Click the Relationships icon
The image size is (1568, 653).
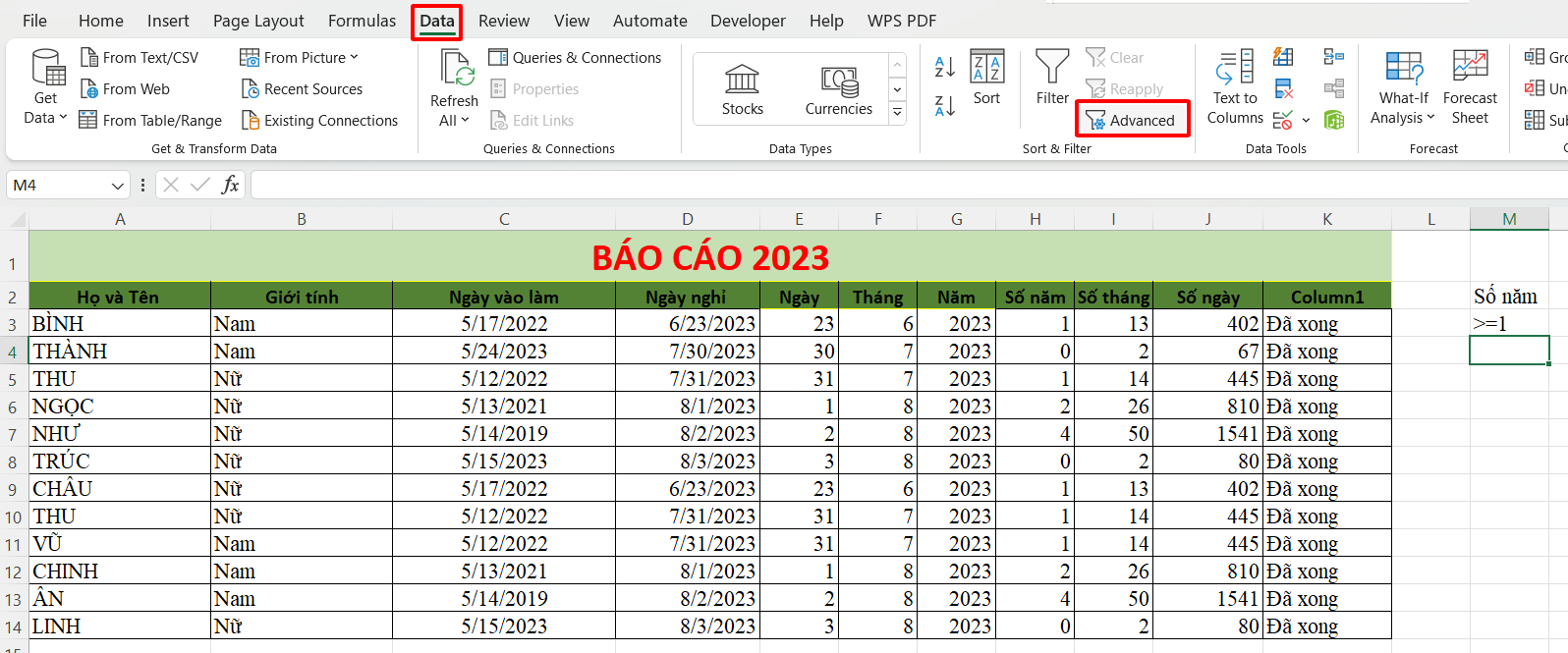click(1333, 89)
